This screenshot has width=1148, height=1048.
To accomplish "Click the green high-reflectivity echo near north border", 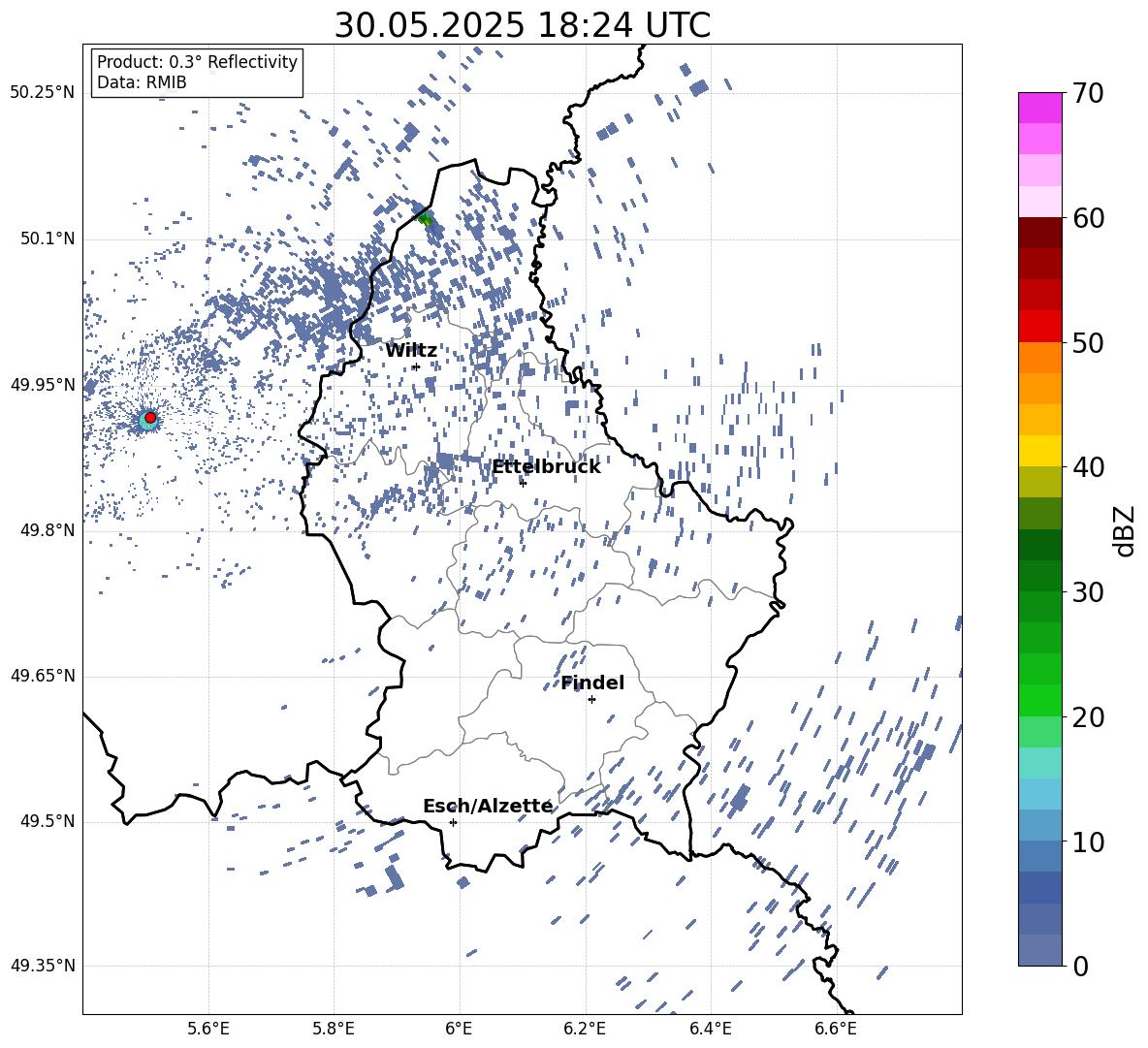I will click(426, 218).
